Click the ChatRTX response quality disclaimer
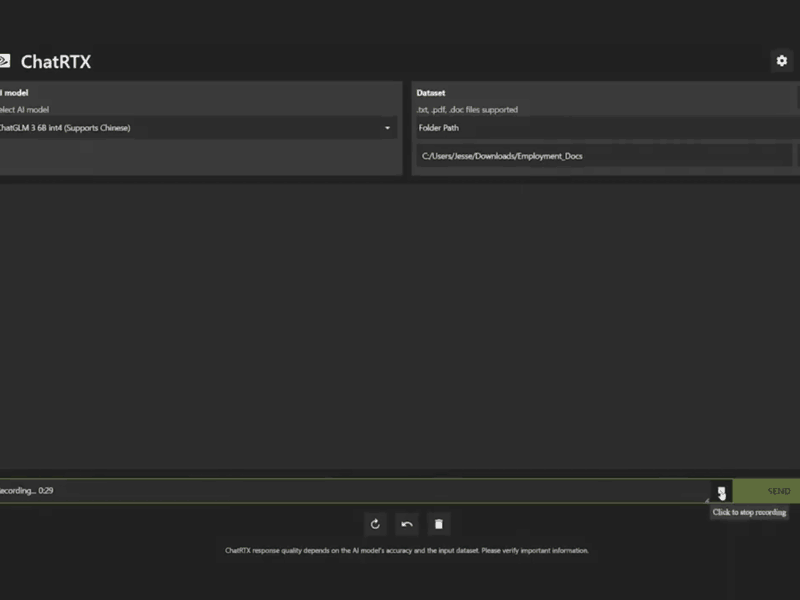 coord(407,551)
